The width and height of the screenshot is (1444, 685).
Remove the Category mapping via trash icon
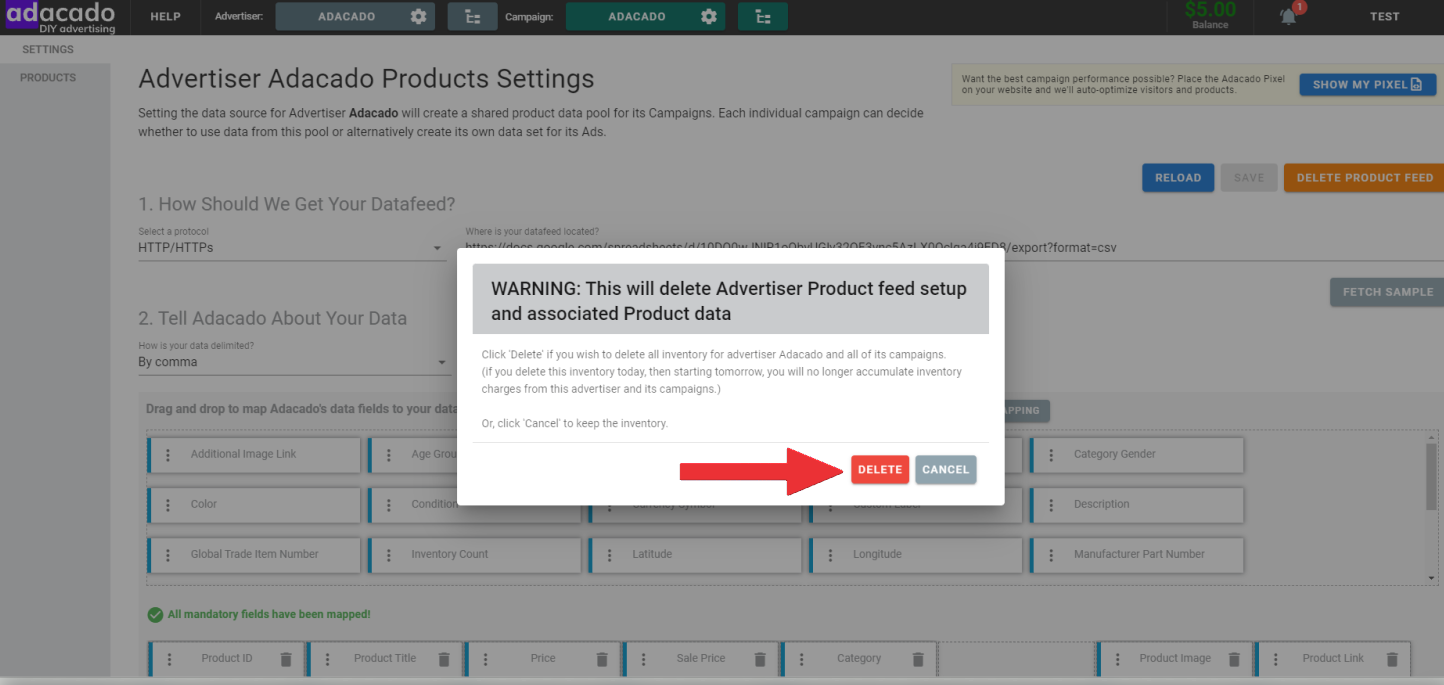pos(918,659)
